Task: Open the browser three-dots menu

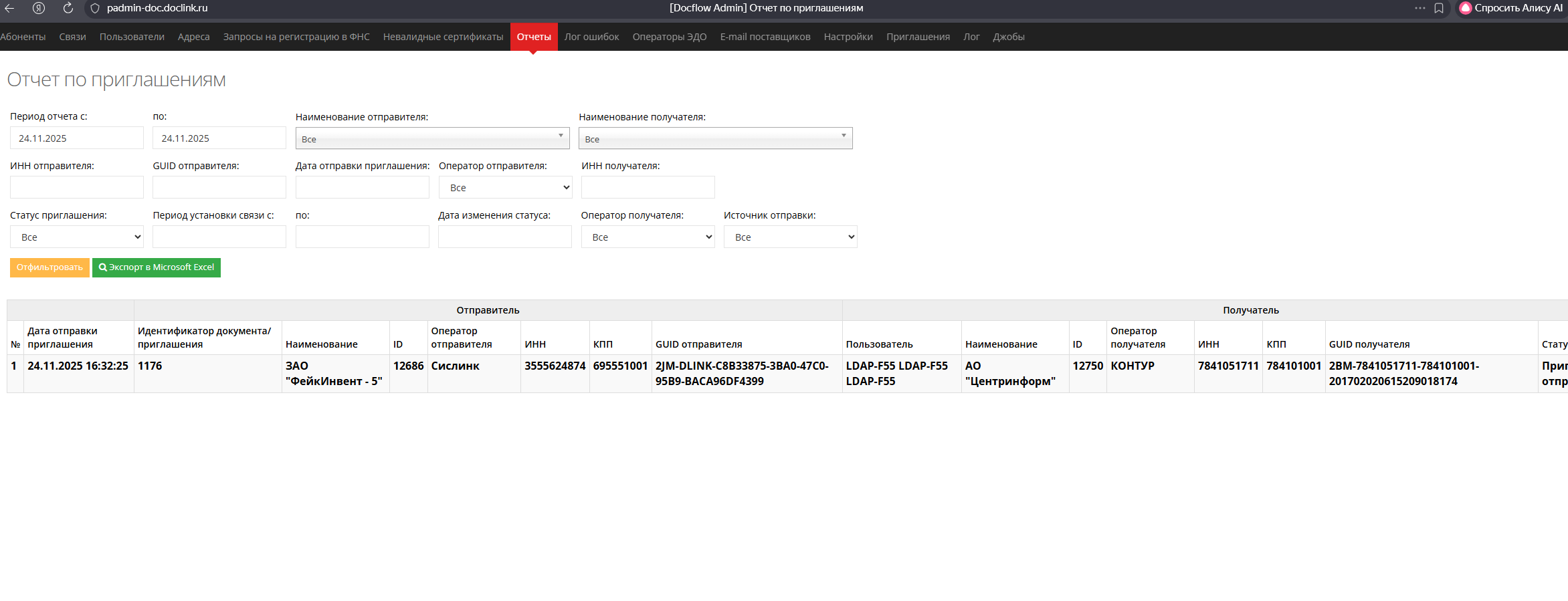Action: 1419,8
